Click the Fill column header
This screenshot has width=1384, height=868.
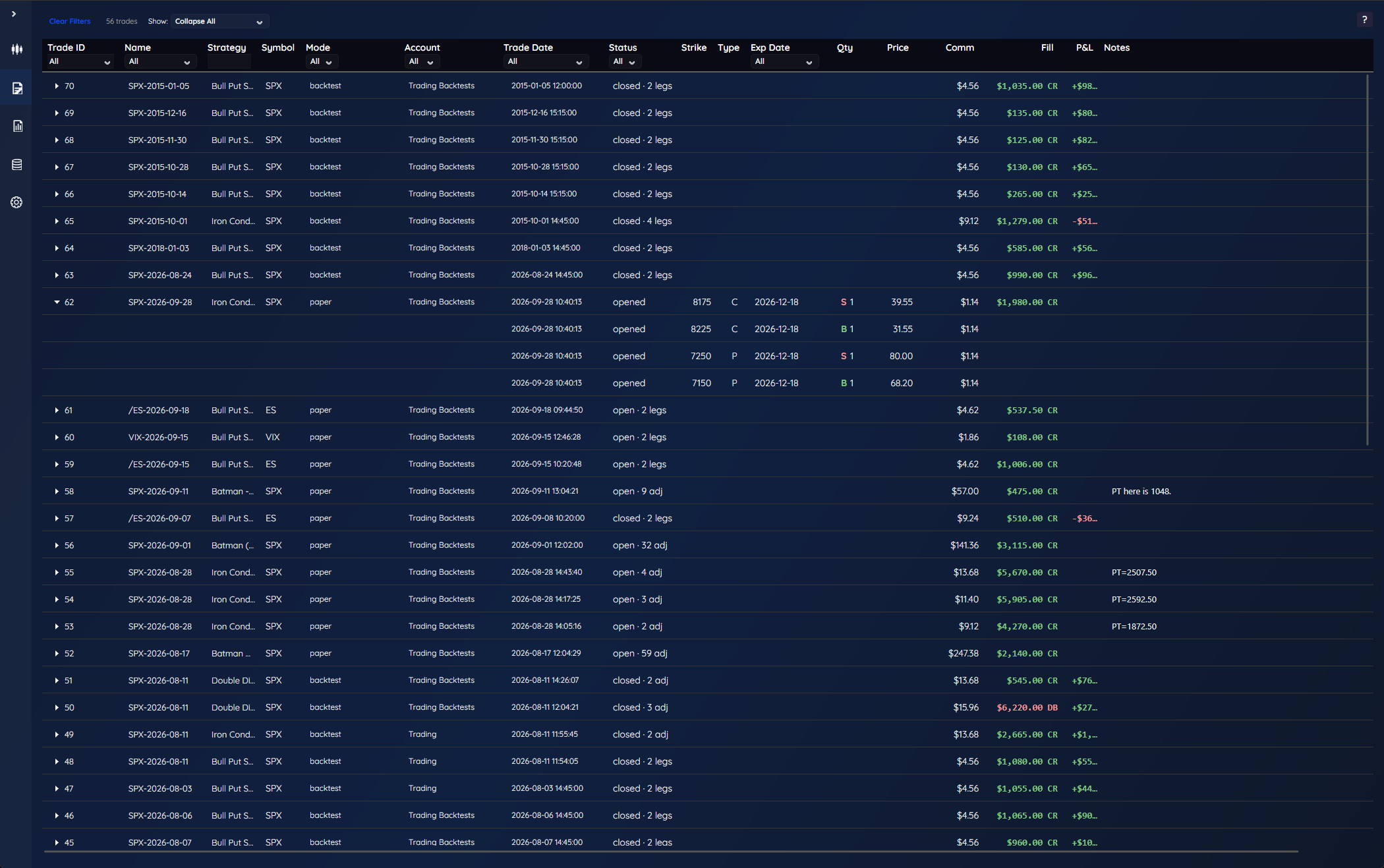click(x=1047, y=47)
